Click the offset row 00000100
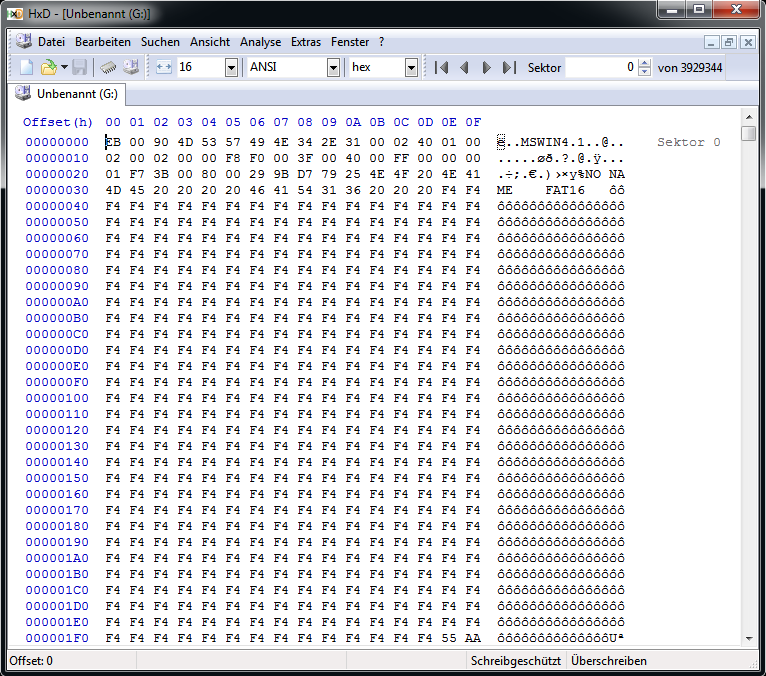Image resolution: width=766 pixels, height=676 pixels. point(57,398)
